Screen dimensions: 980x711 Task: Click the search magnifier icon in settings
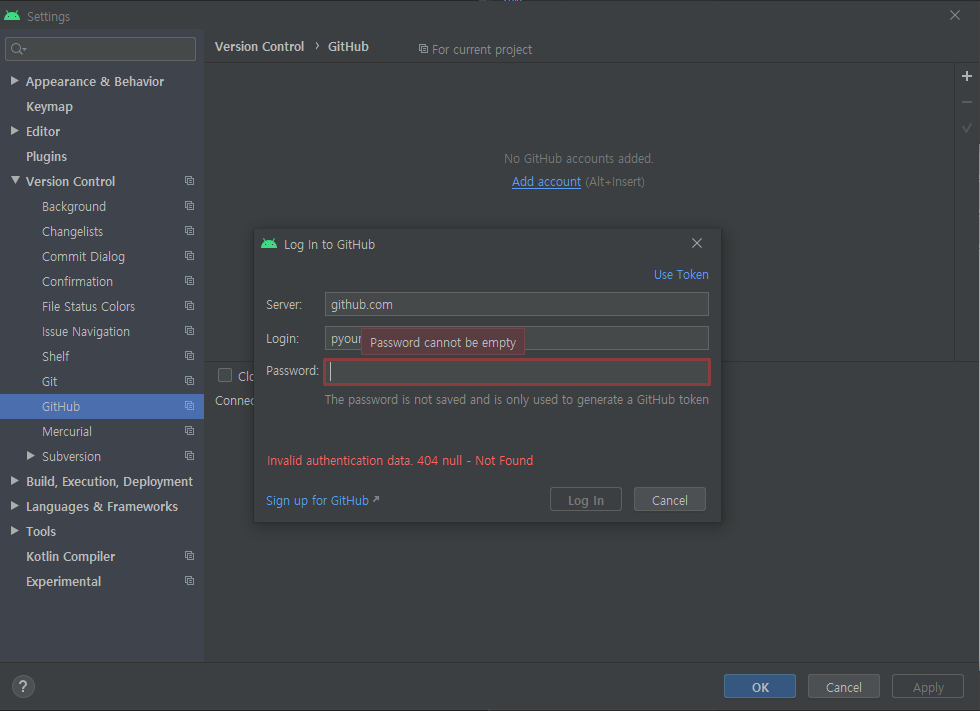click(x=18, y=49)
